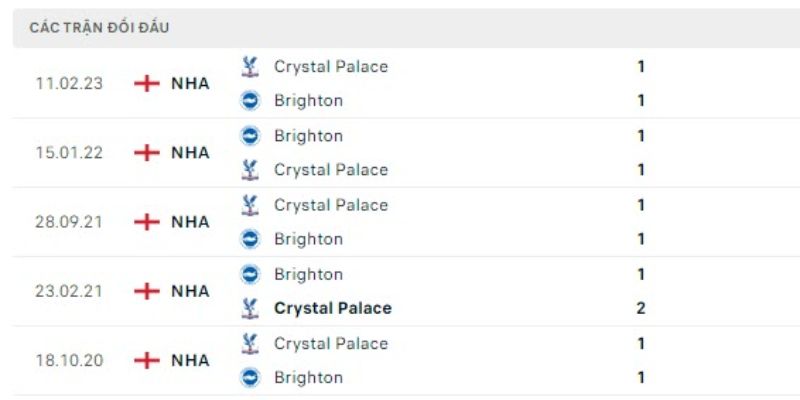The height and width of the screenshot is (400, 800).
Task: Click Crystal Palace crest in 28.09.21 match
Action: point(250,205)
